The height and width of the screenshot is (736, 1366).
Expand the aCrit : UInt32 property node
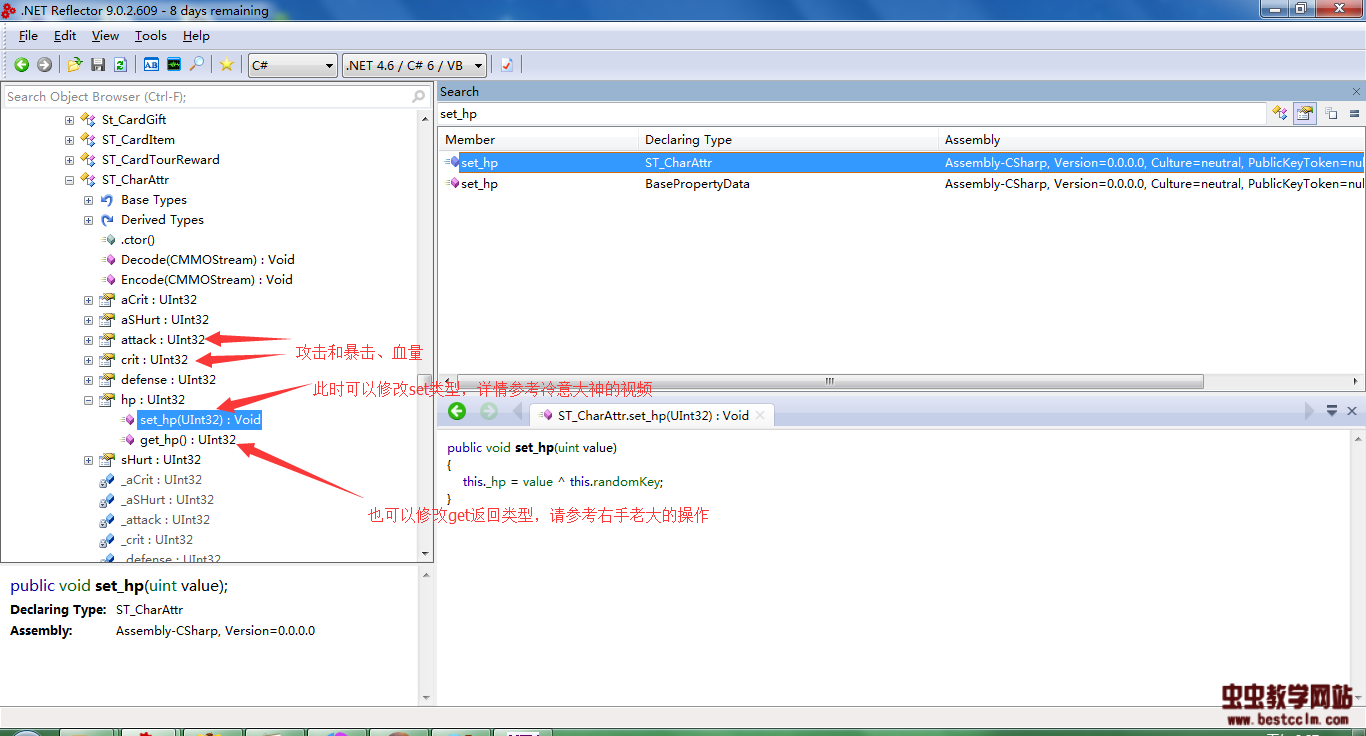click(88, 300)
